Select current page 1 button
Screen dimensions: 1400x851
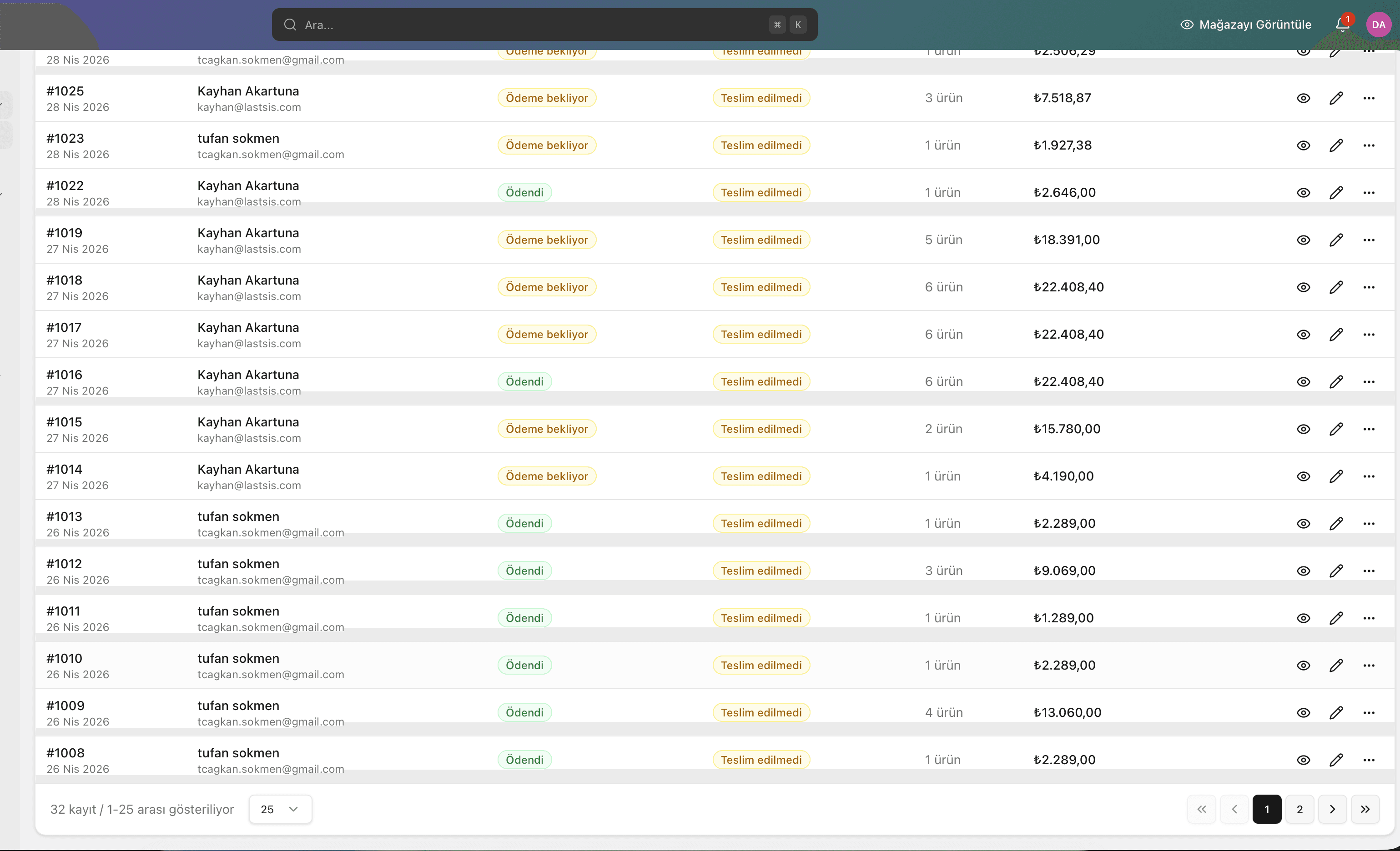click(x=1266, y=809)
